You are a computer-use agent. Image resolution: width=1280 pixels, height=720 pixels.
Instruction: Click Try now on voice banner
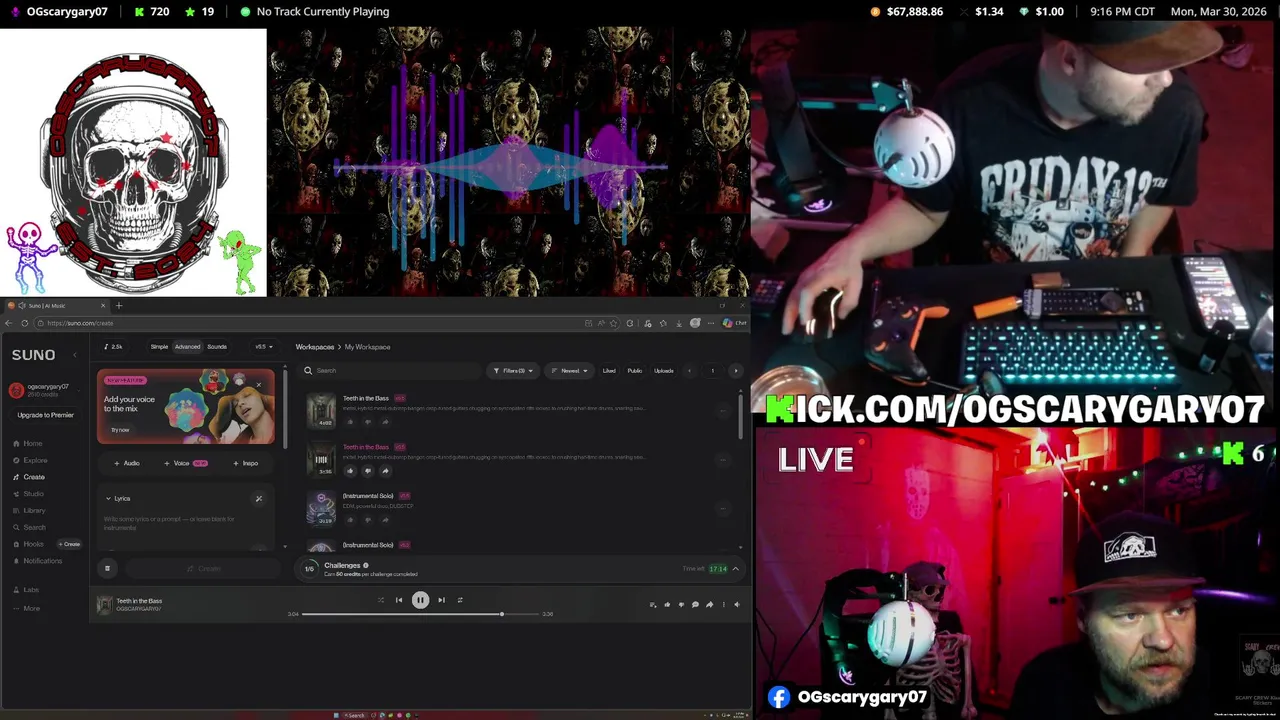120,430
